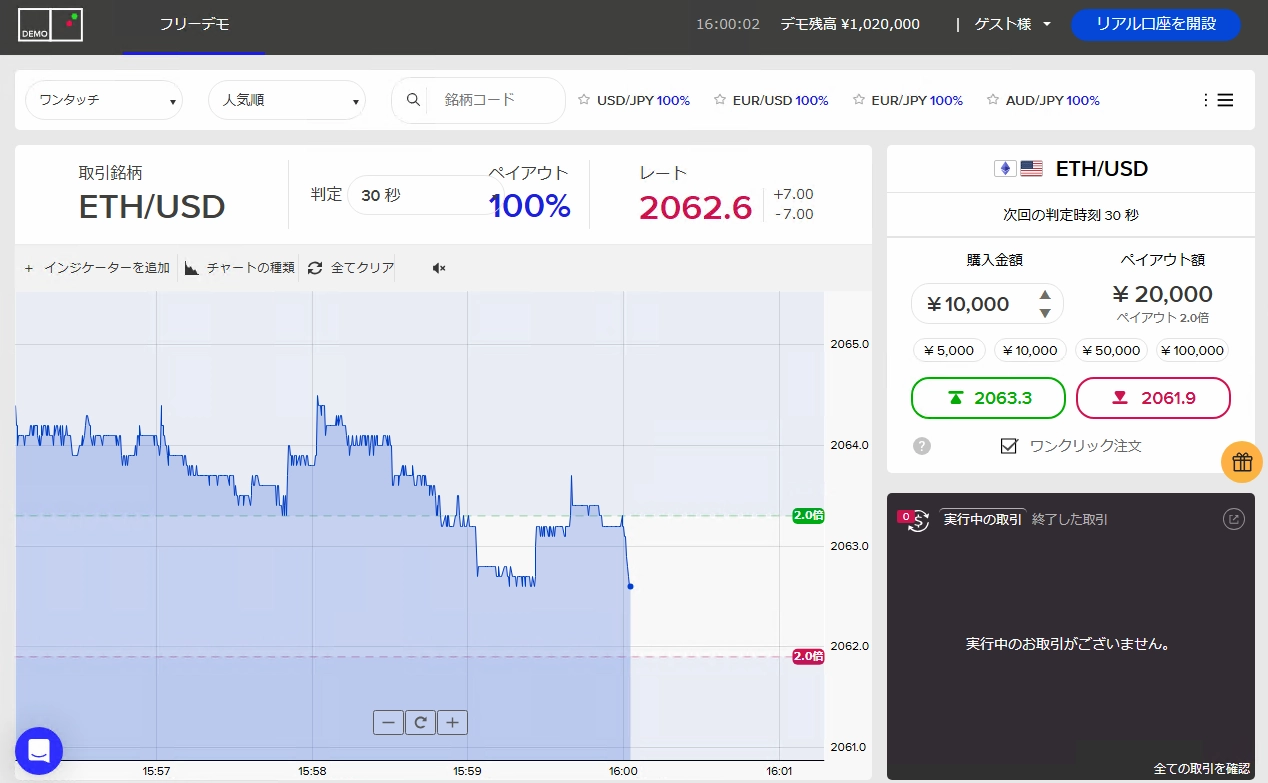Image resolution: width=1268 pixels, height=783 pixels.
Task: Set amount to ¥5,000 preset
Action: click(x=949, y=350)
